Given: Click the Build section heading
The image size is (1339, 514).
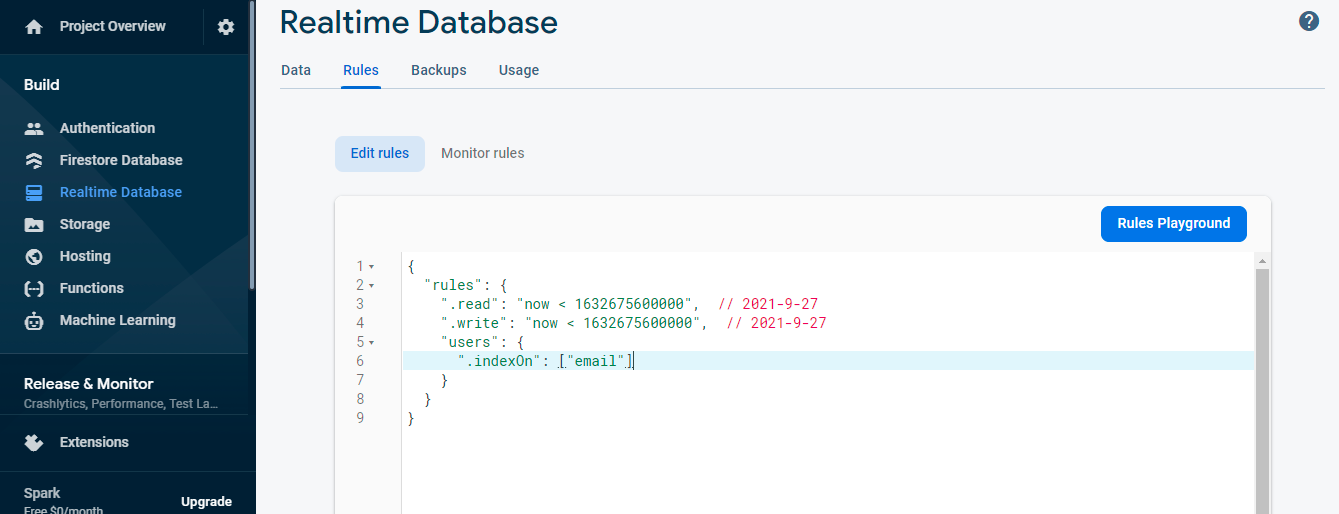Looking at the screenshot, I should tap(42, 85).
